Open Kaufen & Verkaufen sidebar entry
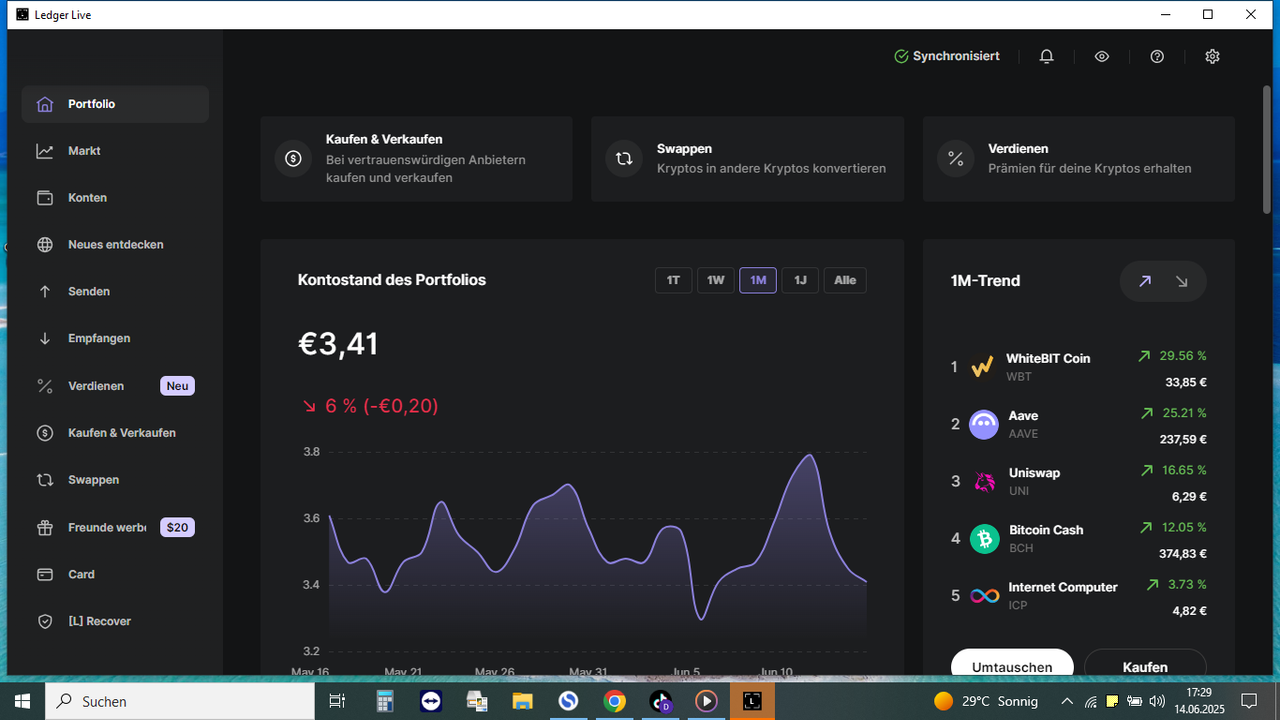 [115, 433]
